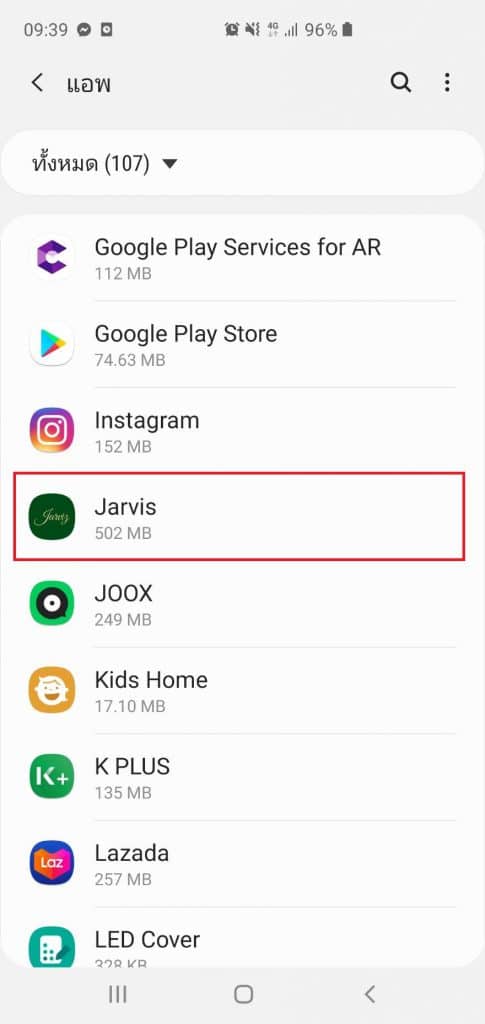Select the Lazada 257 MB list item
This screenshot has width=485, height=1024.
point(242,863)
